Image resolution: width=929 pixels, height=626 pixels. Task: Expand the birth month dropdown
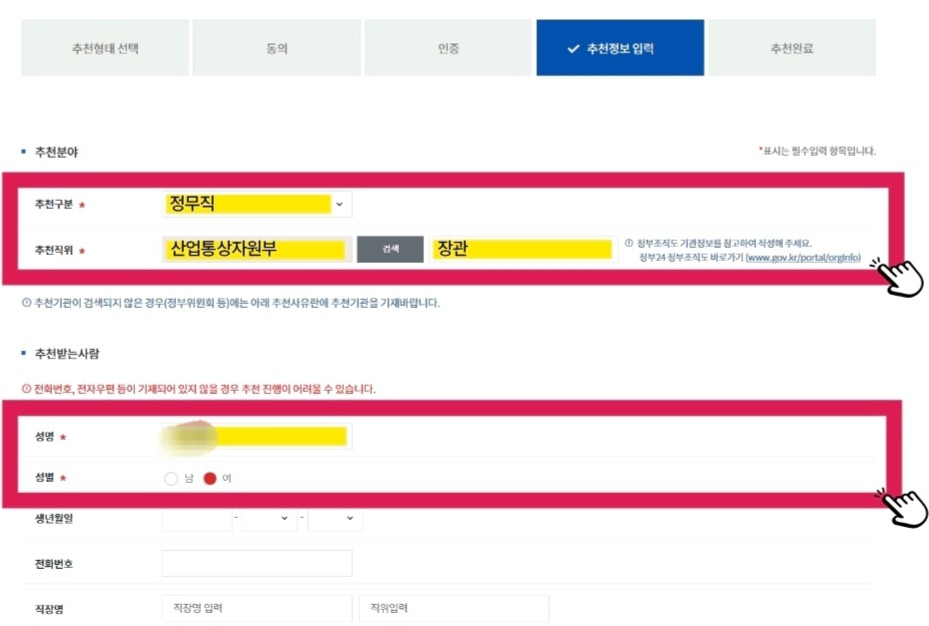click(269, 518)
